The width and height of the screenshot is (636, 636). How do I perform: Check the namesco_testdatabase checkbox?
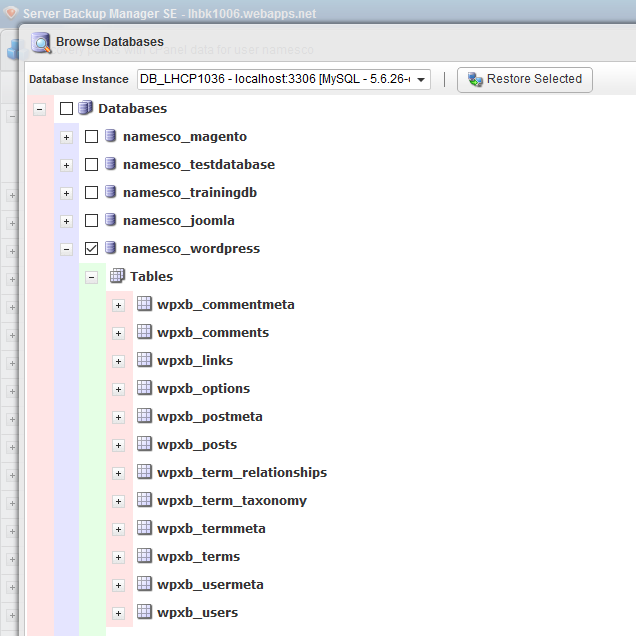[x=91, y=165]
